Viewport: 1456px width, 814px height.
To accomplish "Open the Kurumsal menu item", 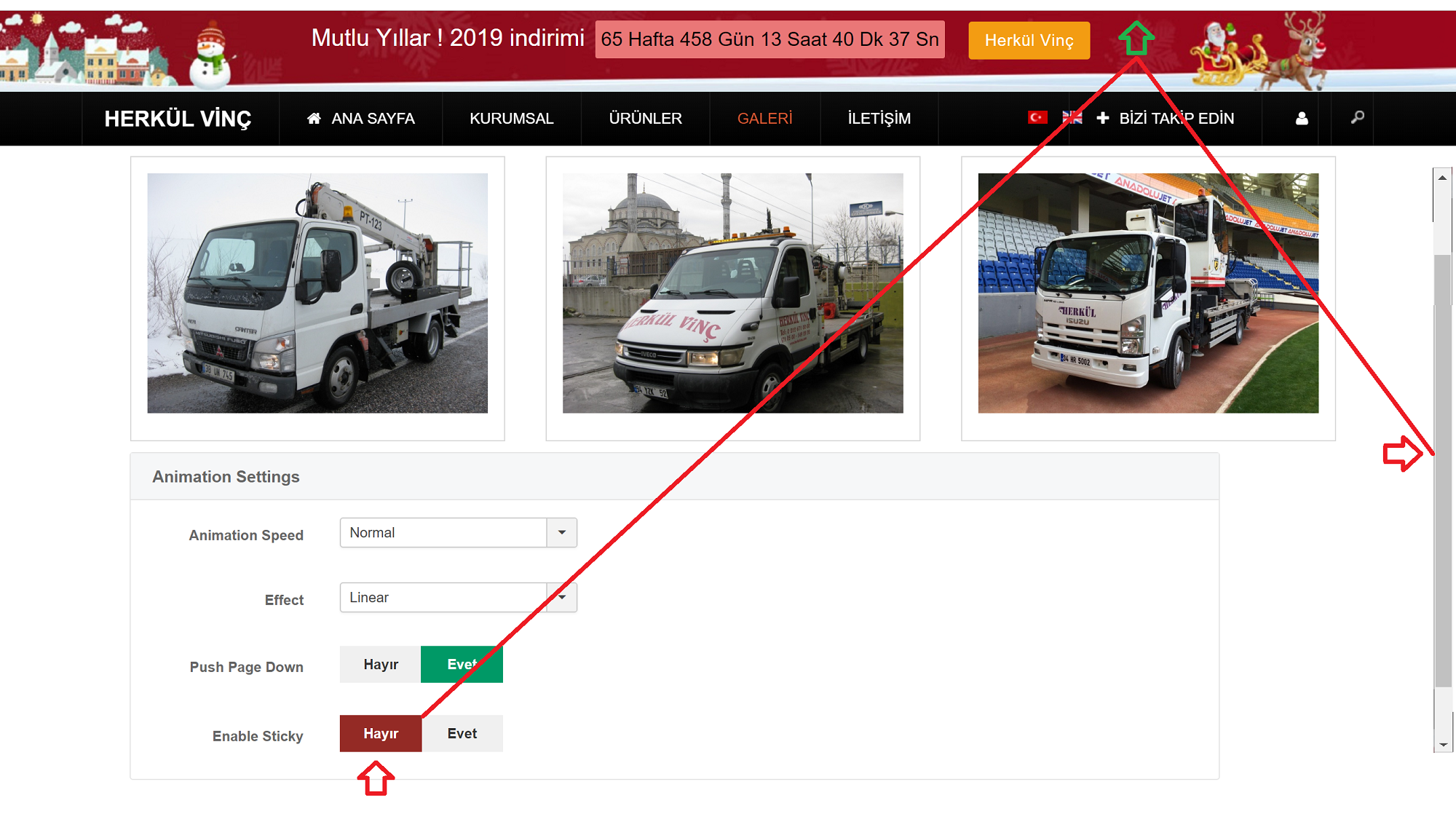I will [511, 119].
